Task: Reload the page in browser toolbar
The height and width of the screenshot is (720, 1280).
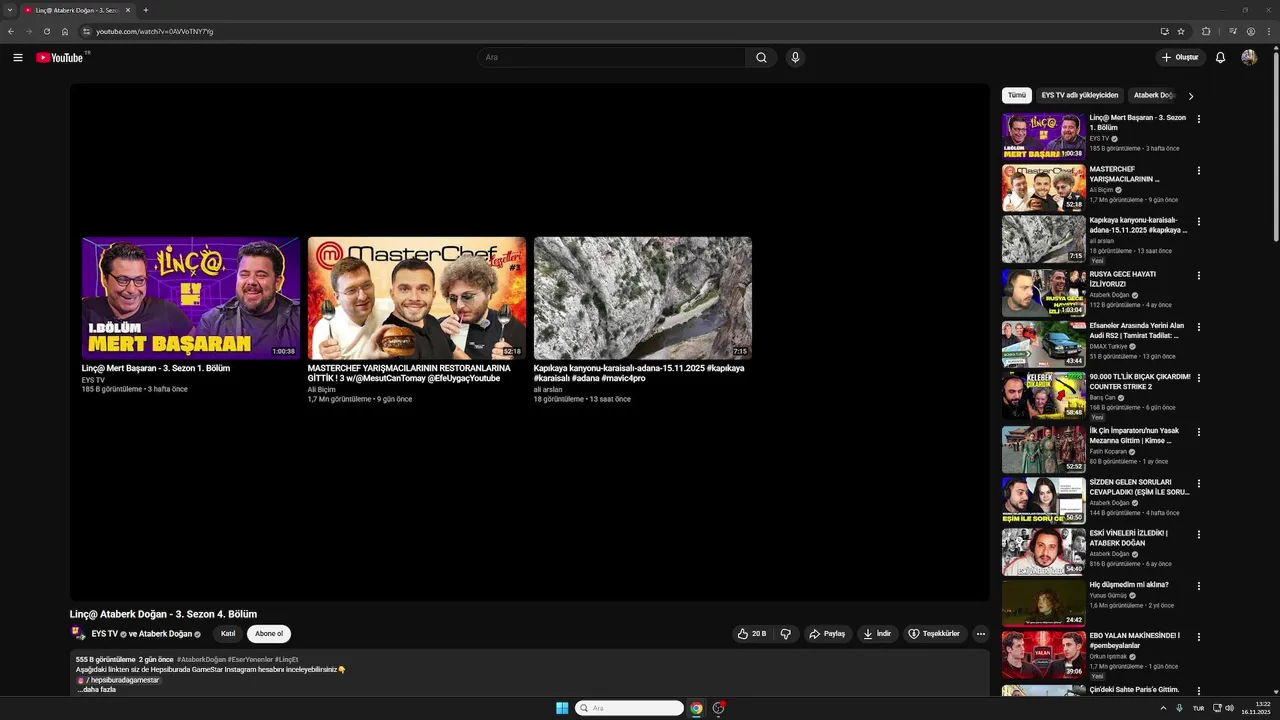Action: pos(46,31)
